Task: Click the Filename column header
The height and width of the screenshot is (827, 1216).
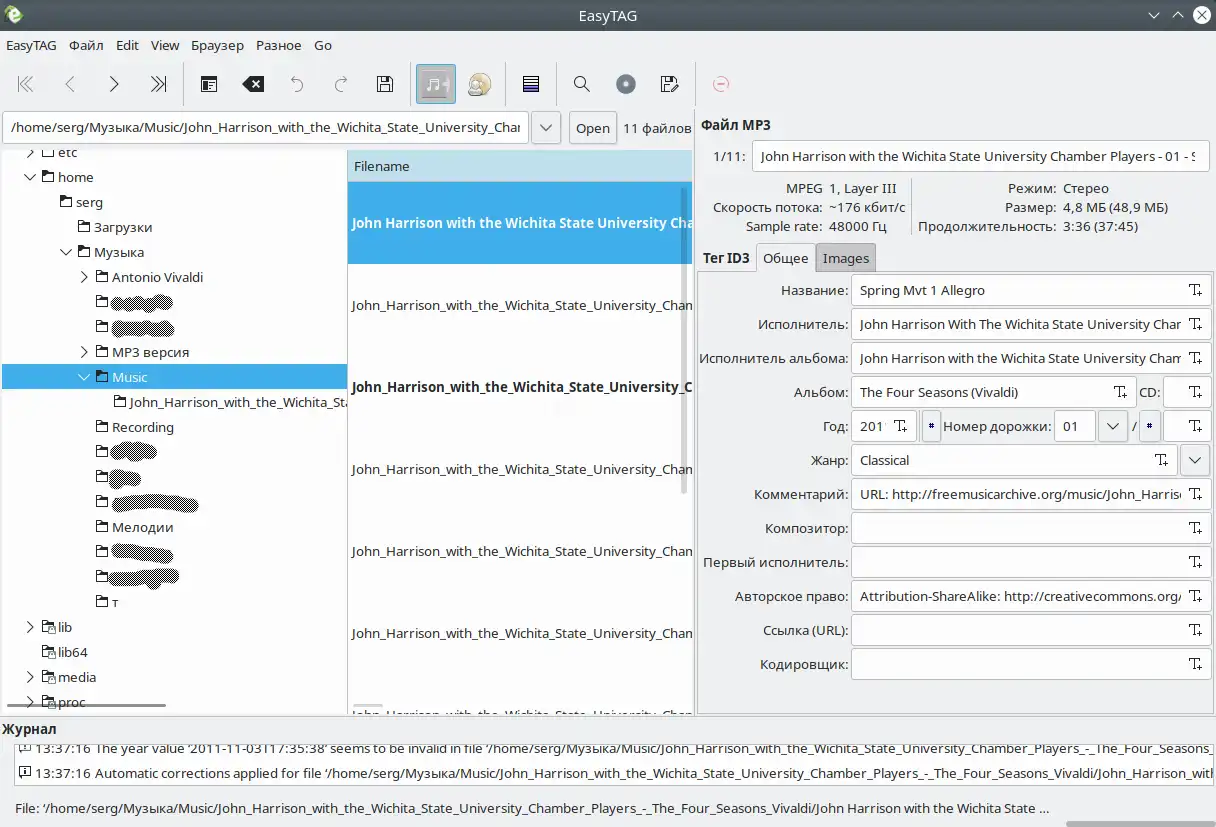Action: 520,166
